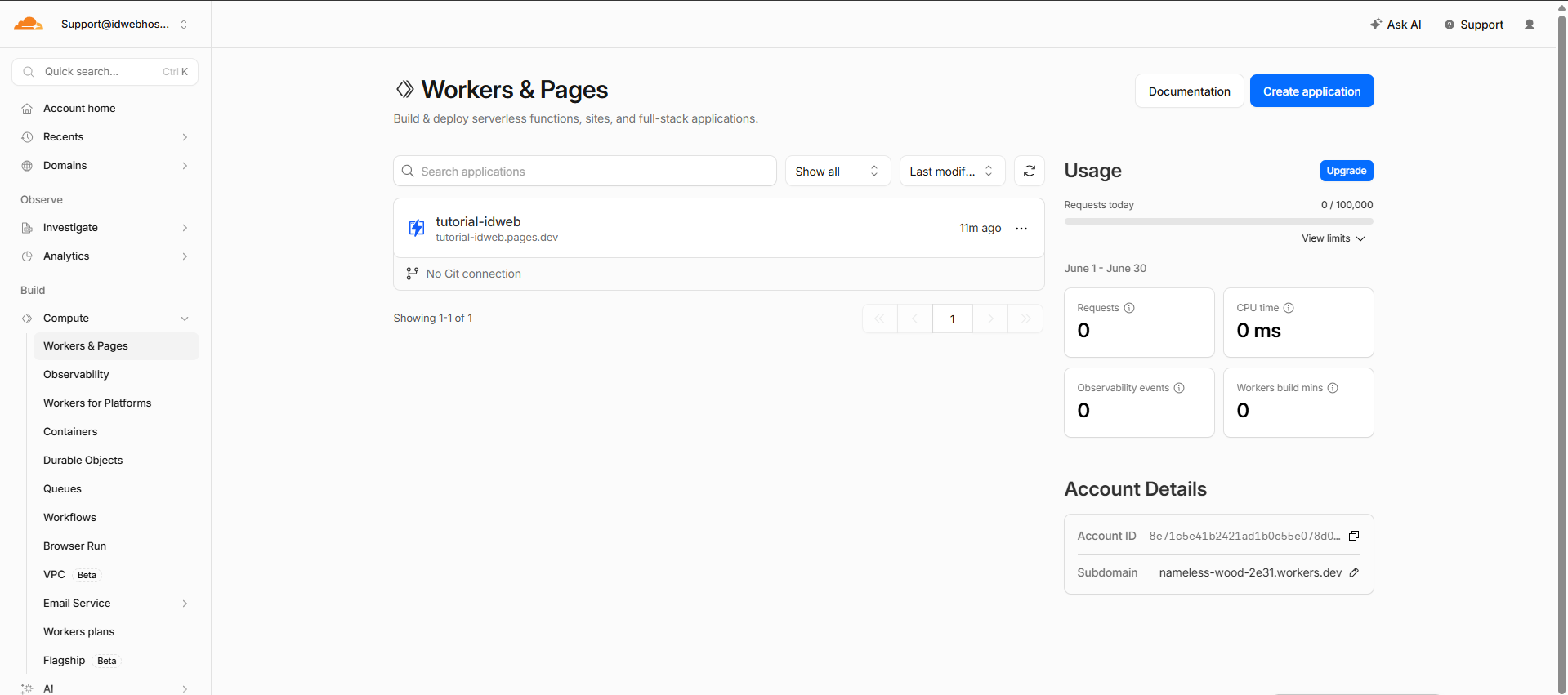The height and width of the screenshot is (695, 1568).
Task: Click the Showing 1-1 of 1 text
Action: point(433,319)
